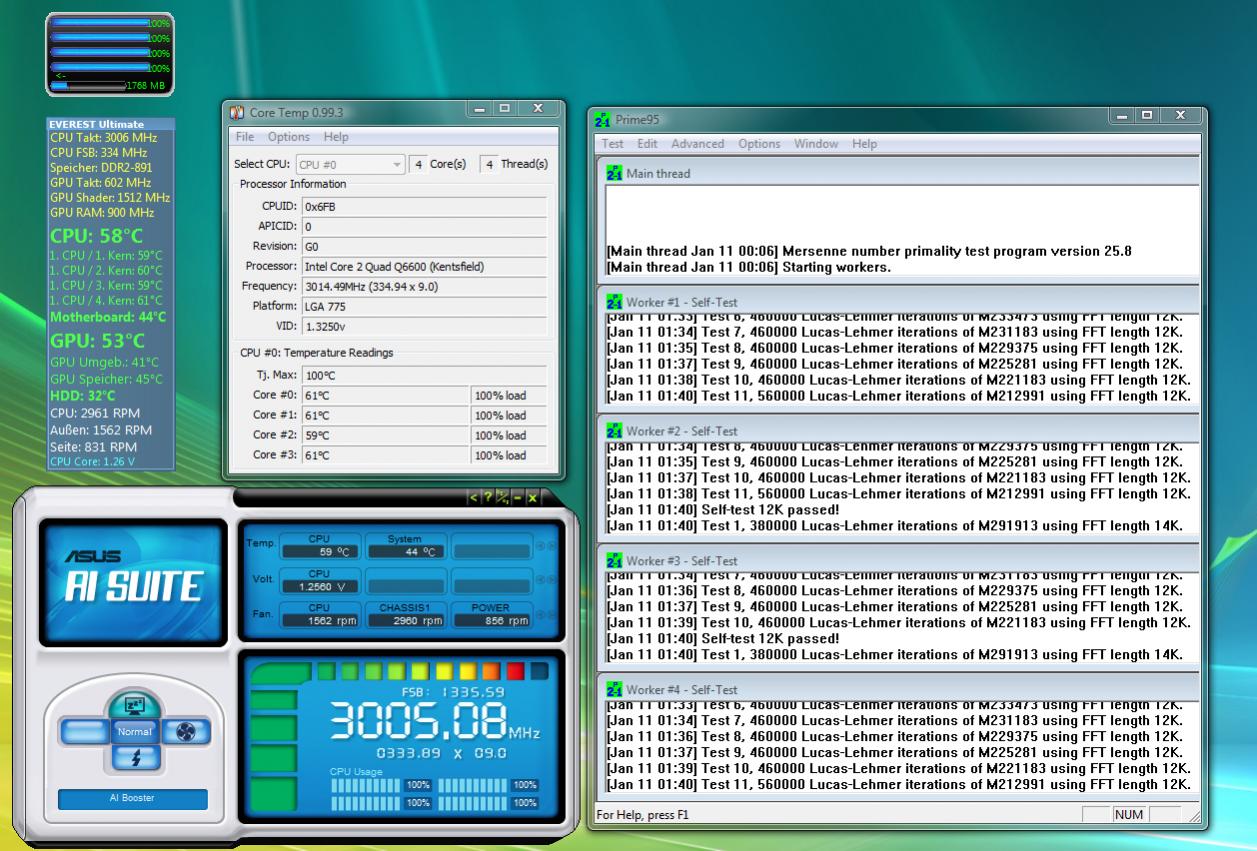Viewport: 1257px width, 851px height.
Task: Open the Help menu in Prime95
Action: pos(865,144)
